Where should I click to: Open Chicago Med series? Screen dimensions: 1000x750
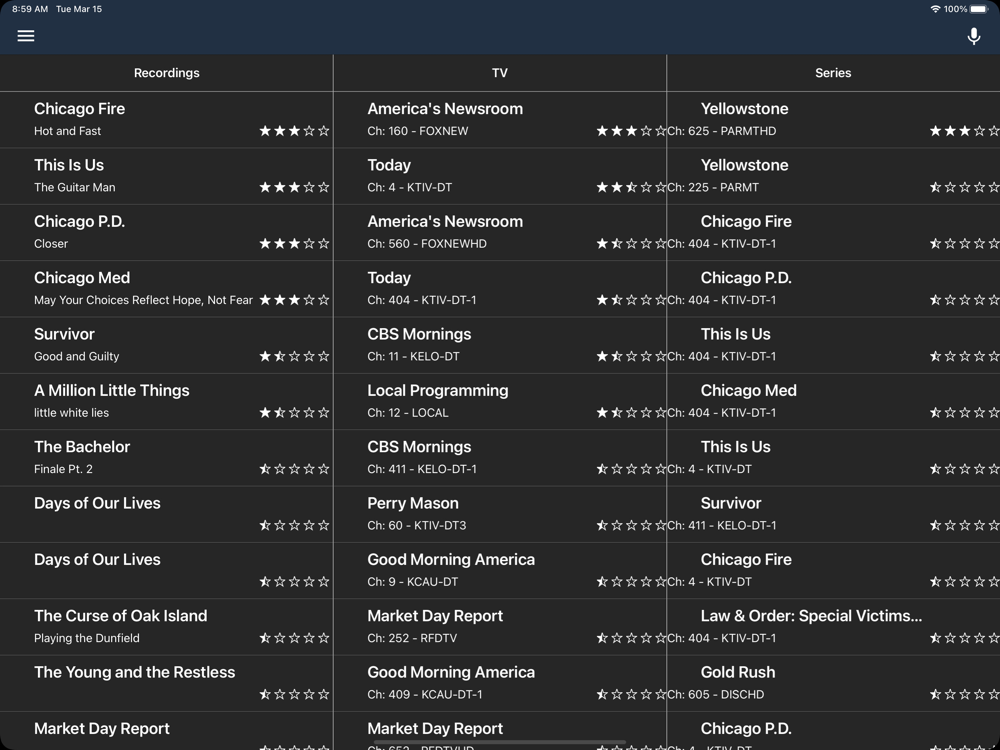834,401
